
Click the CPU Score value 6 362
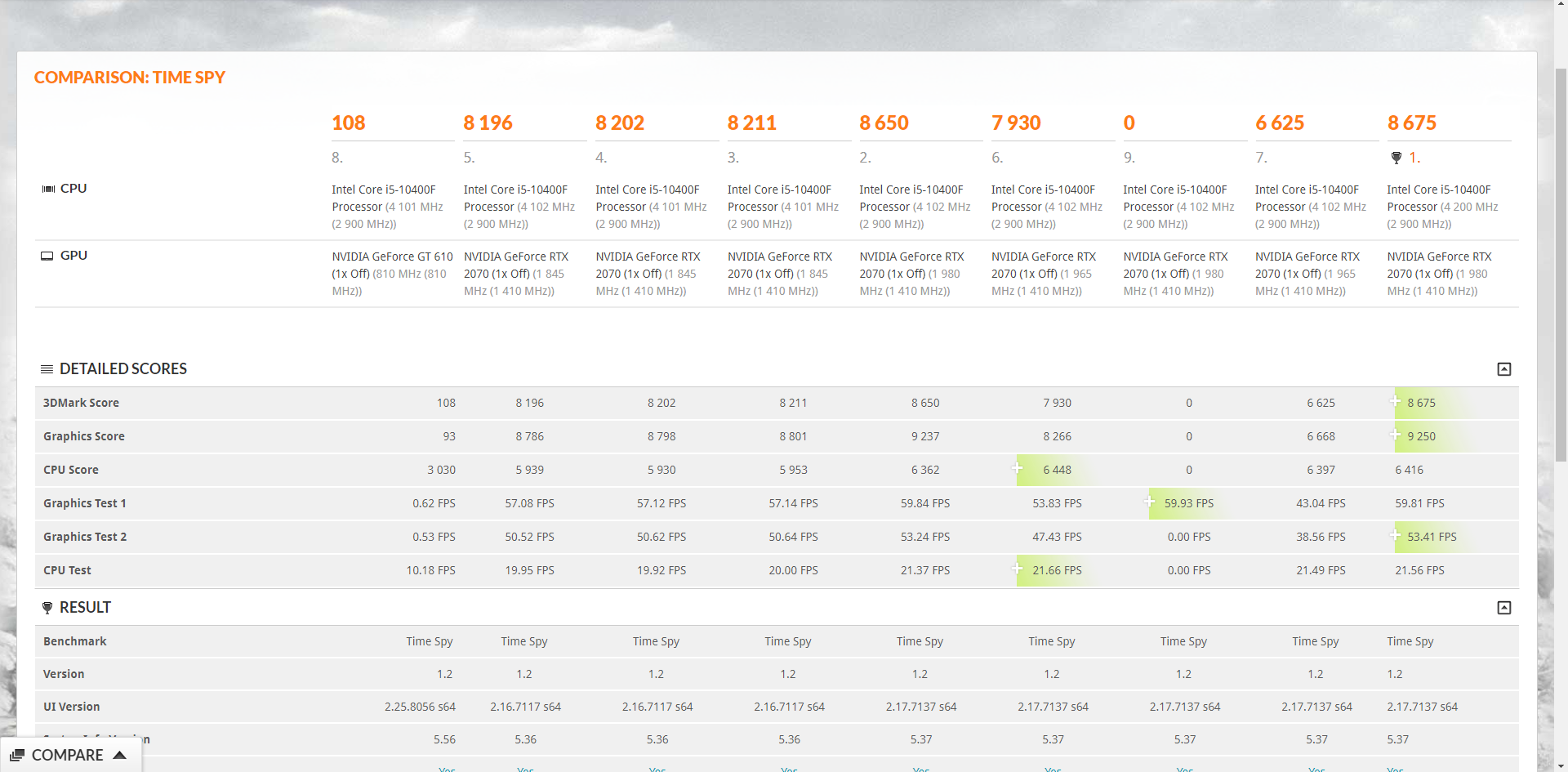pyautogui.click(x=925, y=470)
